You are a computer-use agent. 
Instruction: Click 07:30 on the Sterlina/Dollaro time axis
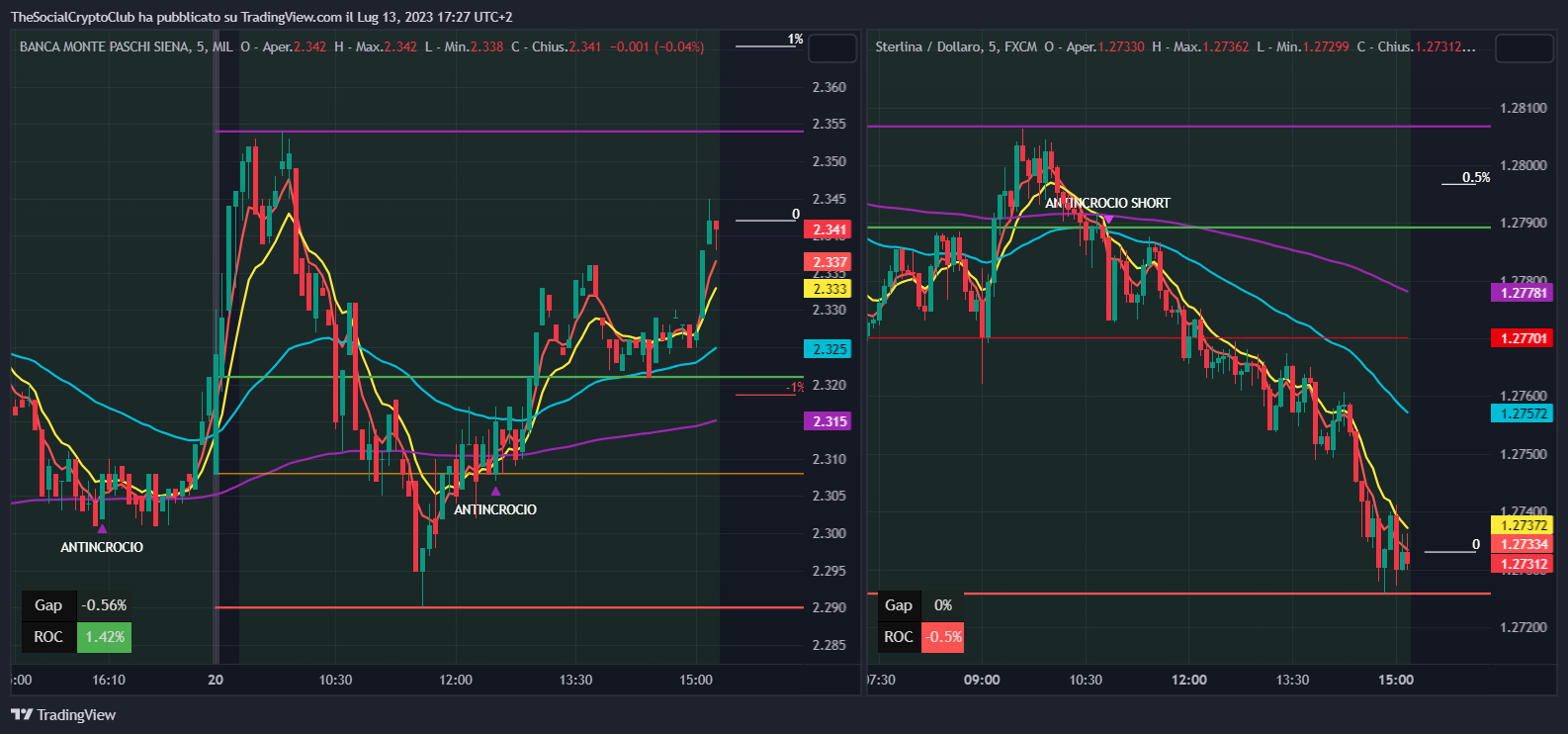882,680
